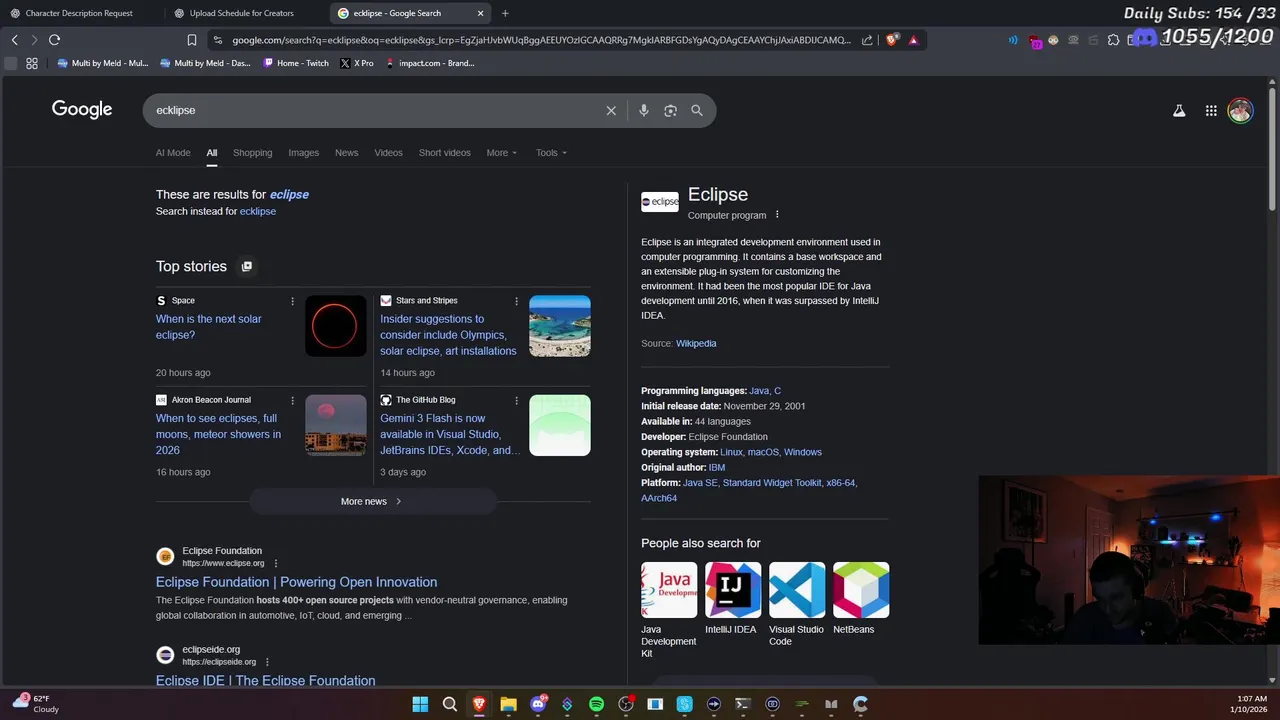Go back to the previous page
The width and height of the screenshot is (1280, 720).
pos(14,40)
